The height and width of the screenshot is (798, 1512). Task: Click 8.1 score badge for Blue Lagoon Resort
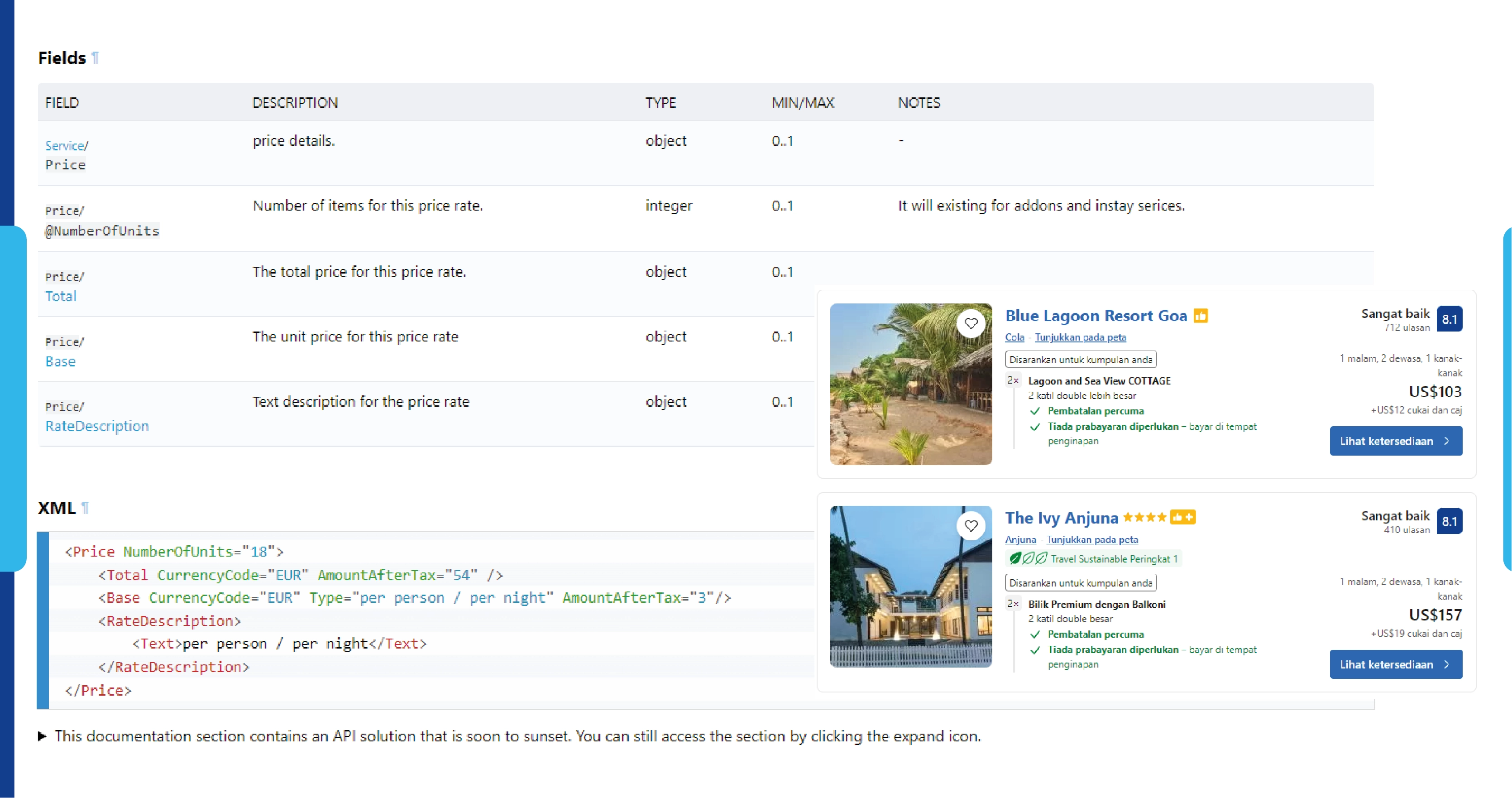[1449, 319]
